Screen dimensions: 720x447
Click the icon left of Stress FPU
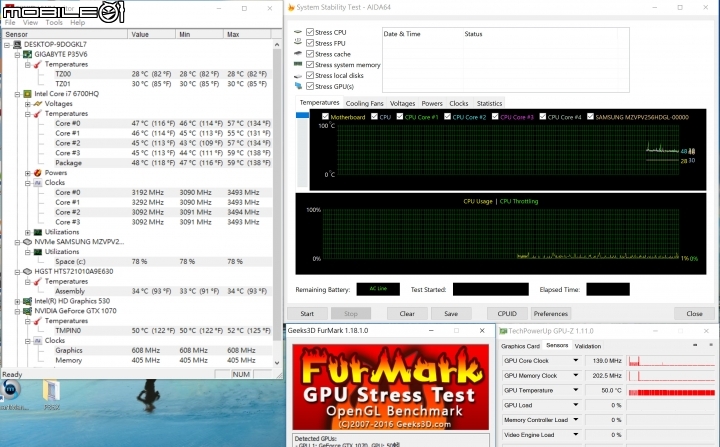[298, 42]
